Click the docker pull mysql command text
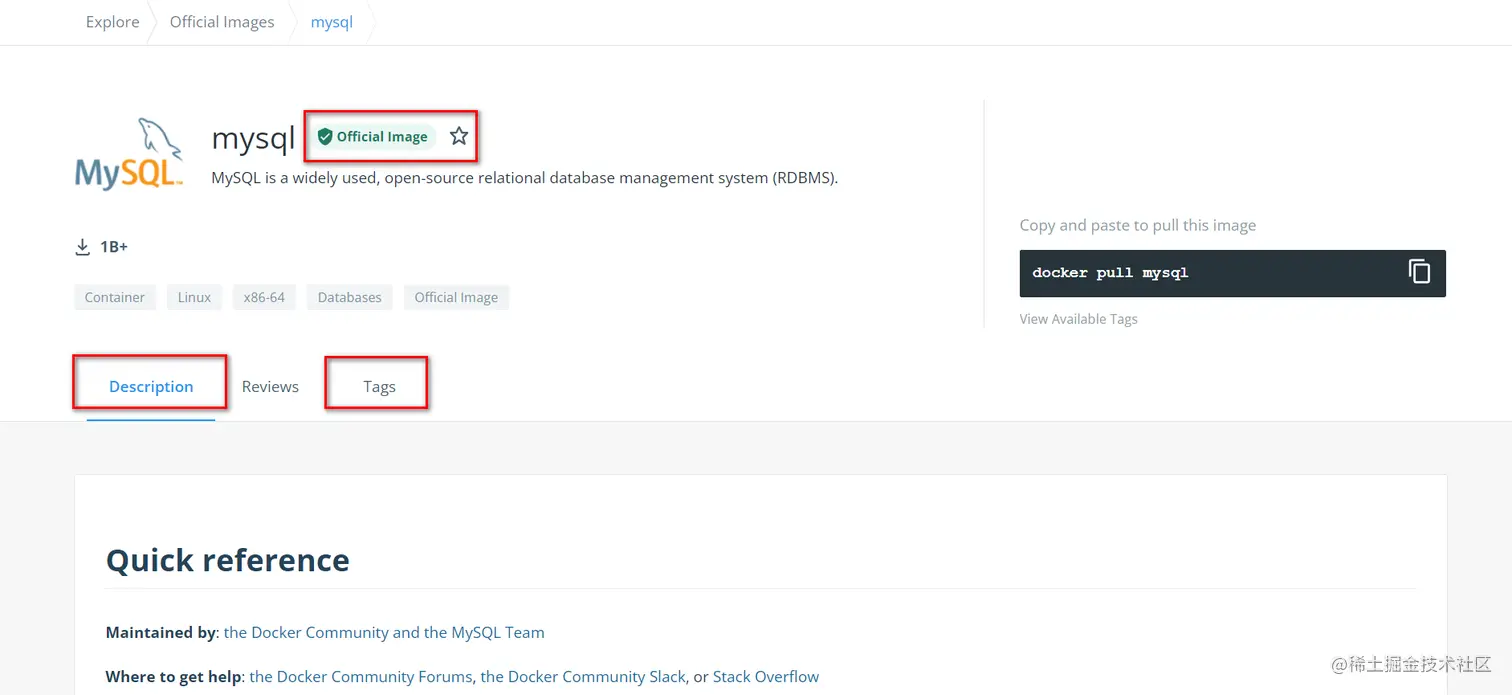 pos(1110,272)
